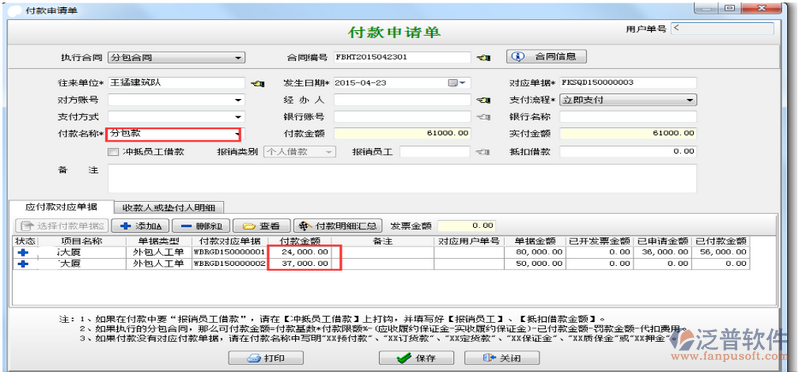Click the blue plus icon in second 大厦 row
799x372 pixels.
(x=22, y=263)
